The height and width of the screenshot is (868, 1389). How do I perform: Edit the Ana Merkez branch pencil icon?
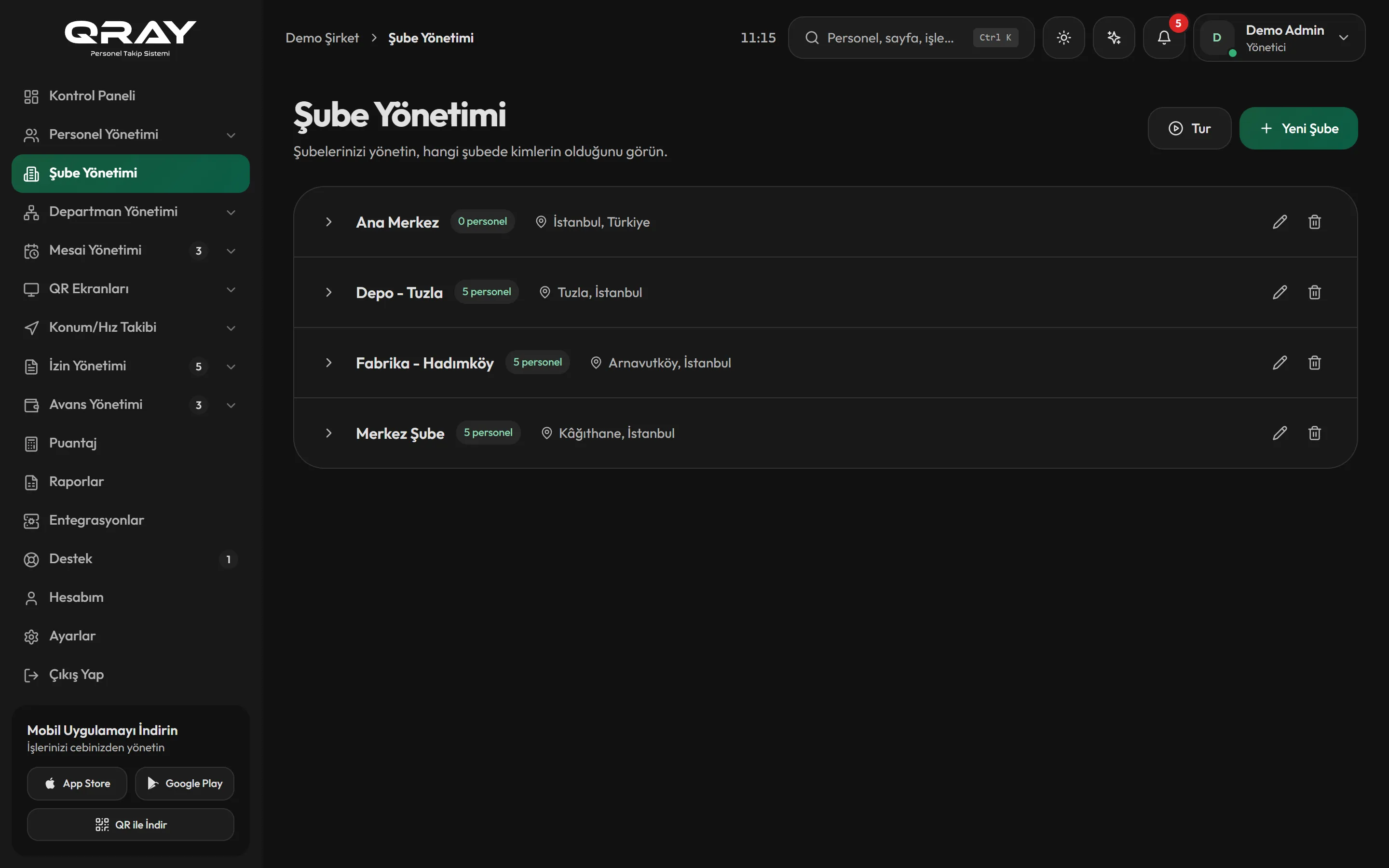pos(1280,222)
